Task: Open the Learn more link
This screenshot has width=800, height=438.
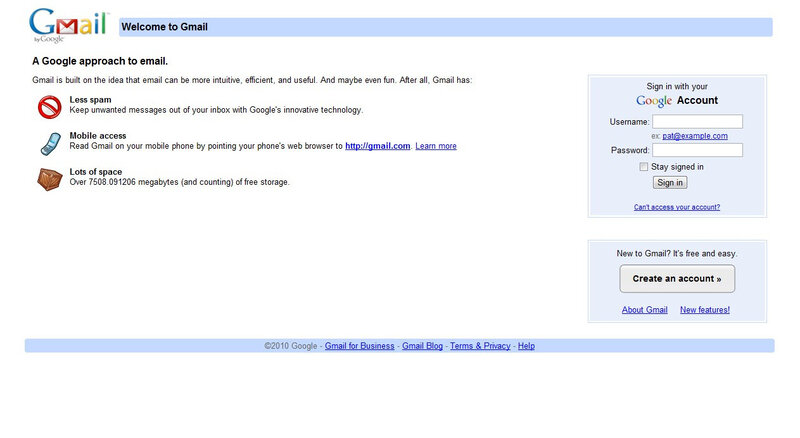Action: tap(436, 146)
